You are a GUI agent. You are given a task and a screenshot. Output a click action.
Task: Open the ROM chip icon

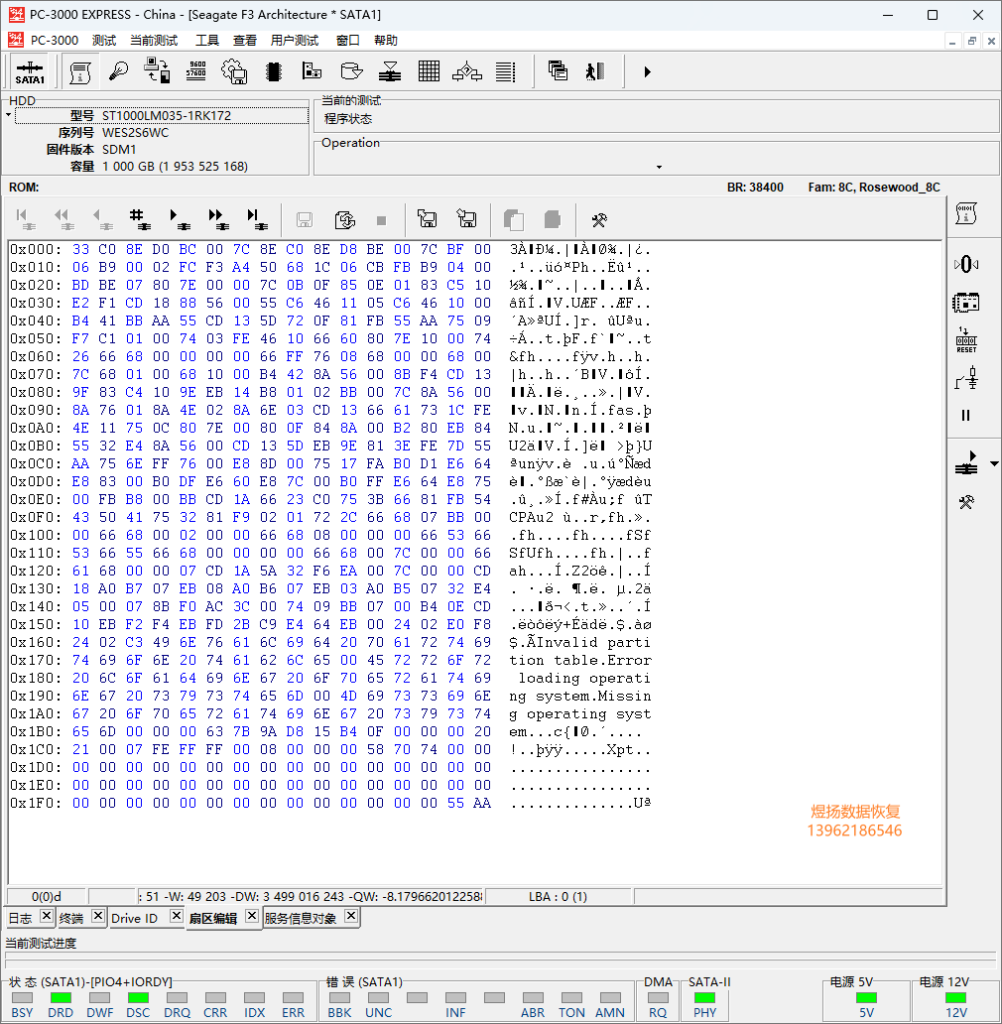coord(274,71)
